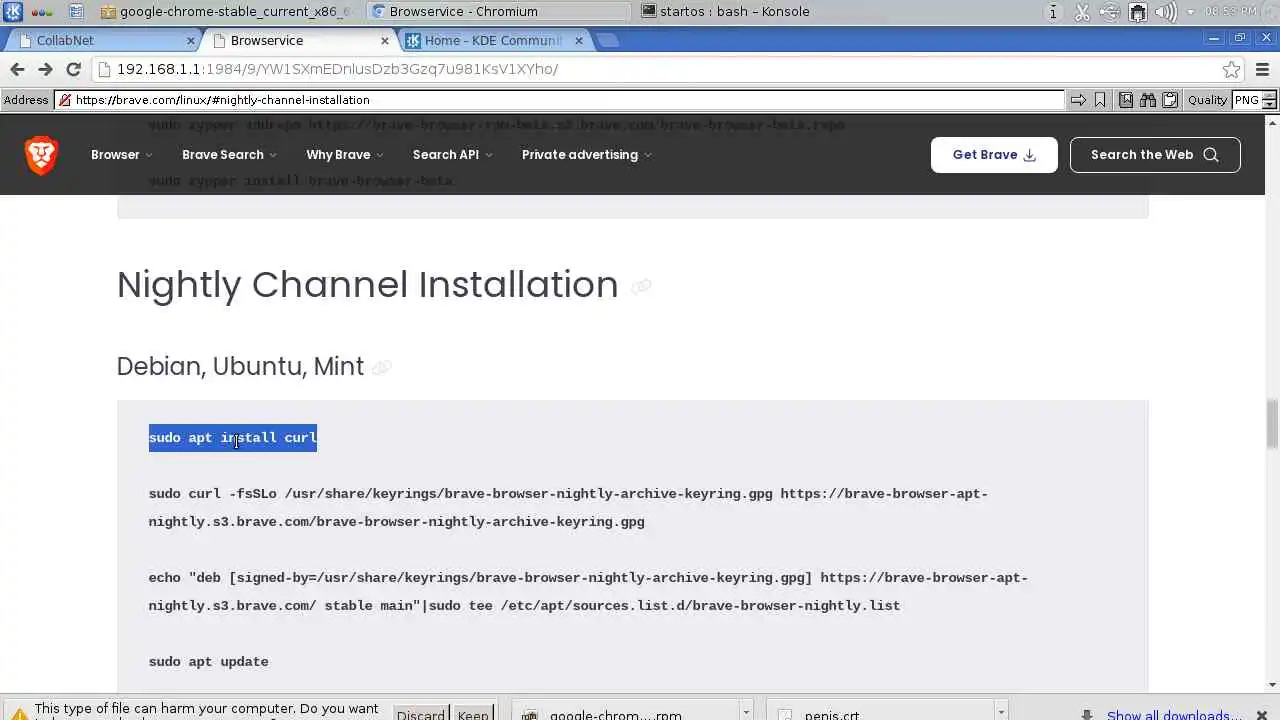Screen dimensions: 1280x720
Task: Click the Search the Web button
Action: (x=1155, y=155)
